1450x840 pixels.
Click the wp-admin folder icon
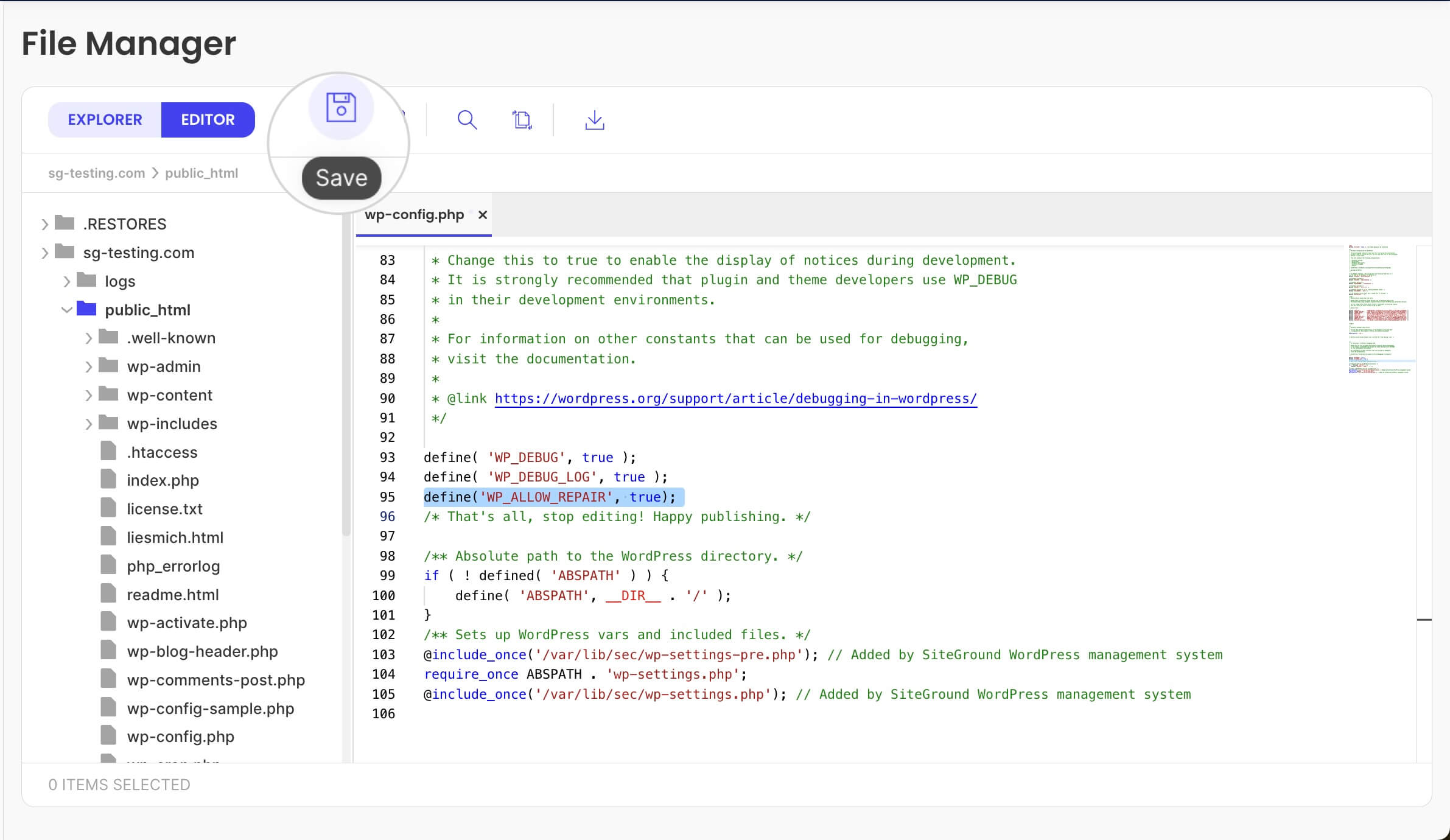(x=108, y=365)
